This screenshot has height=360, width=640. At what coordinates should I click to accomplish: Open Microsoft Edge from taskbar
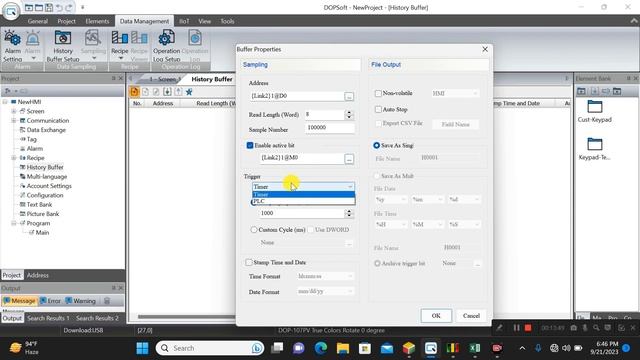coord(321,348)
